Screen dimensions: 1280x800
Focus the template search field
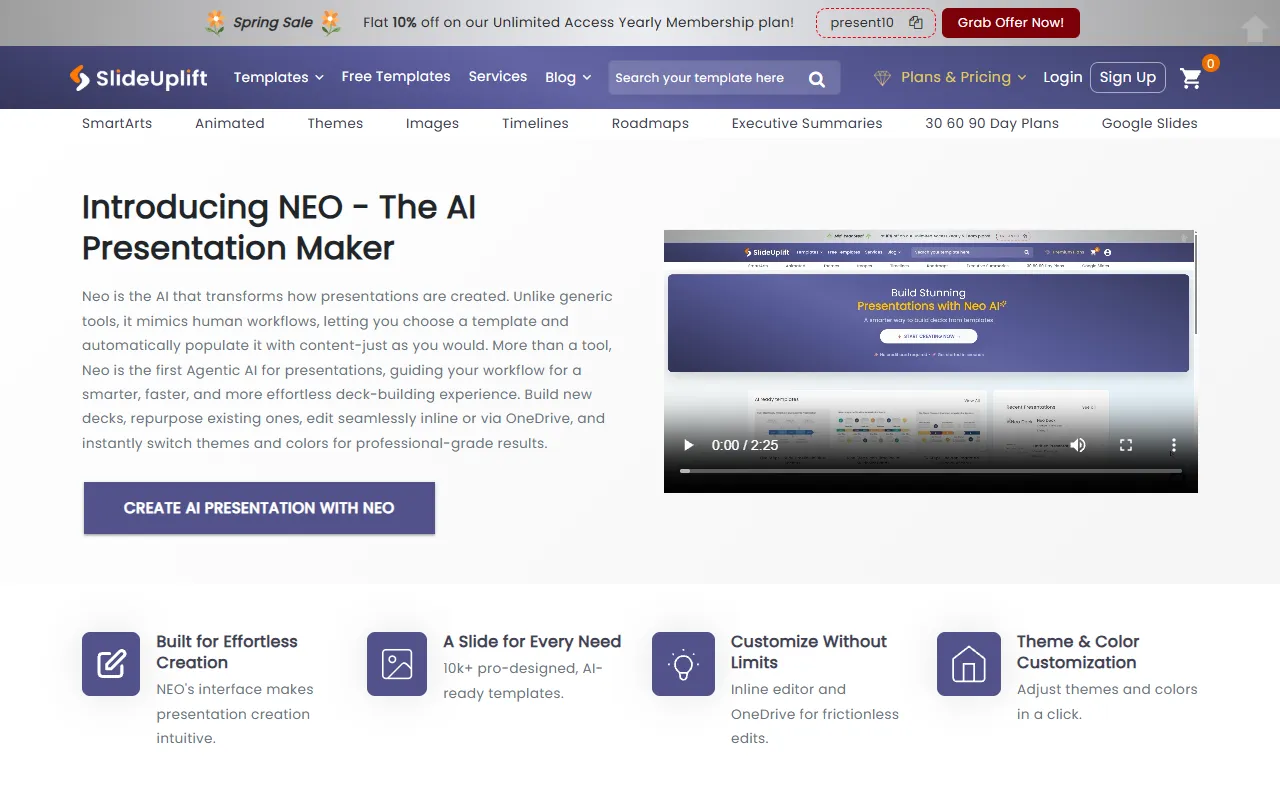pyautogui.click(x=724, y=78)
